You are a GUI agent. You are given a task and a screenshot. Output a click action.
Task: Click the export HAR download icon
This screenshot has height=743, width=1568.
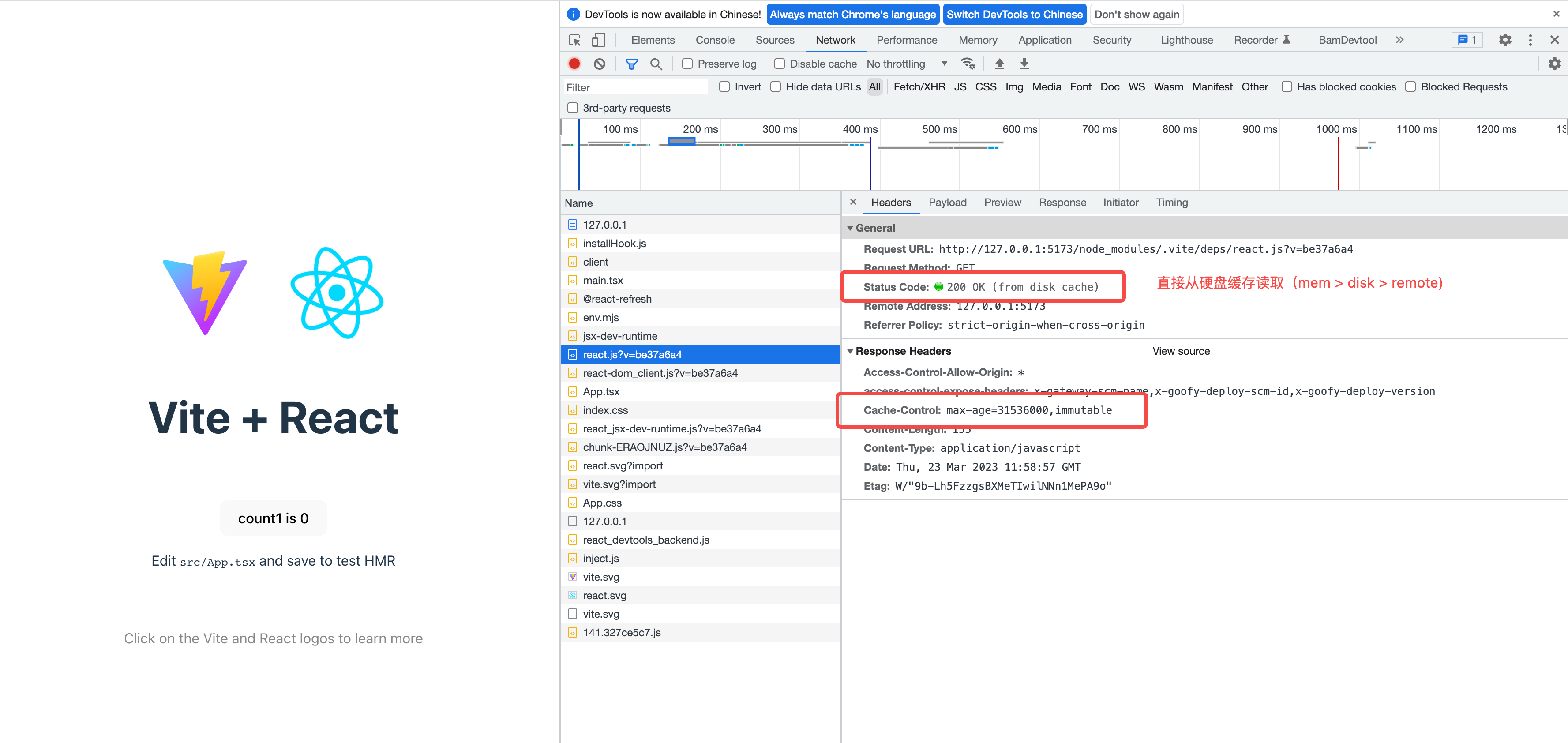(x=1024, y=64)
